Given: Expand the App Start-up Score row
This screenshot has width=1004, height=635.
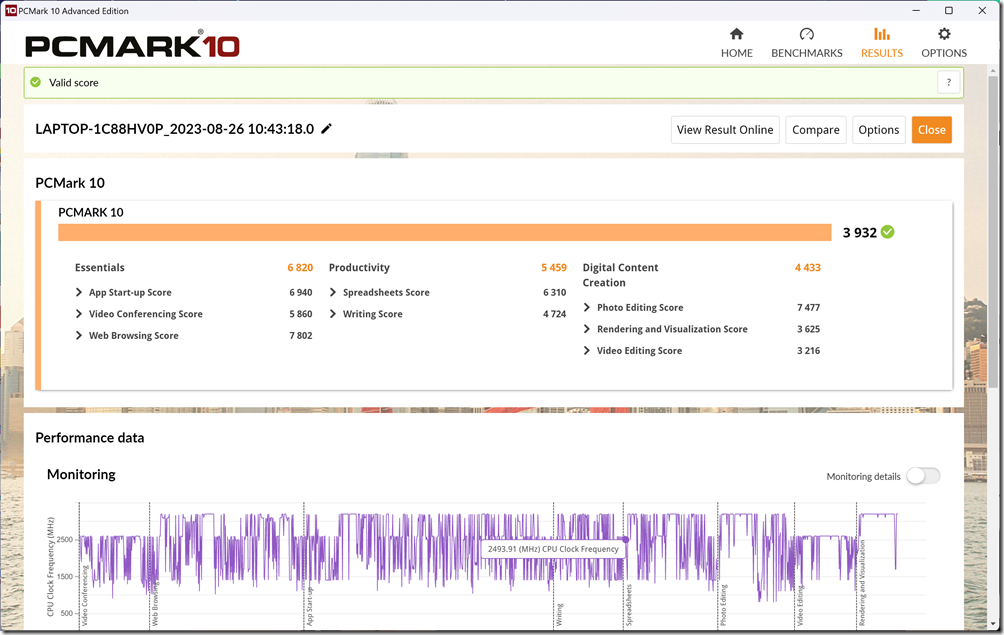Looking at the screenshot, I should [80, 293].
